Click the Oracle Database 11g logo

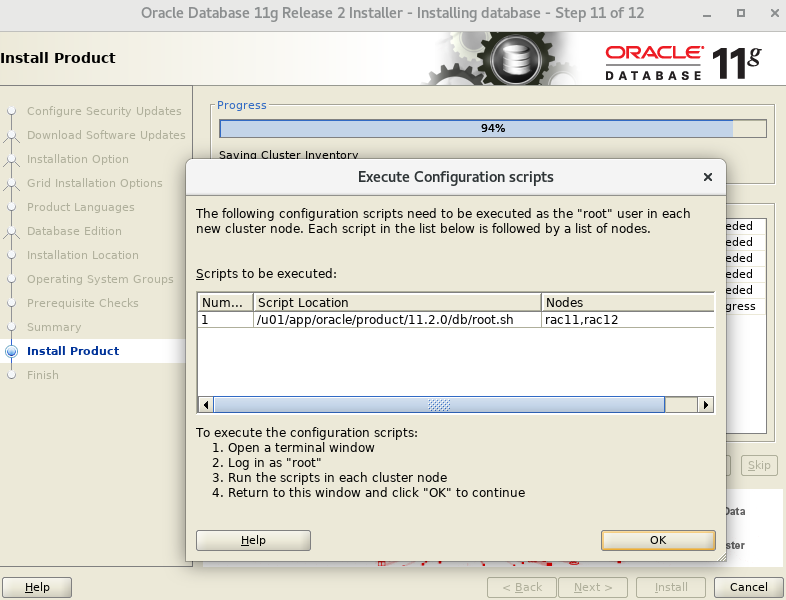tap(682, 62)
